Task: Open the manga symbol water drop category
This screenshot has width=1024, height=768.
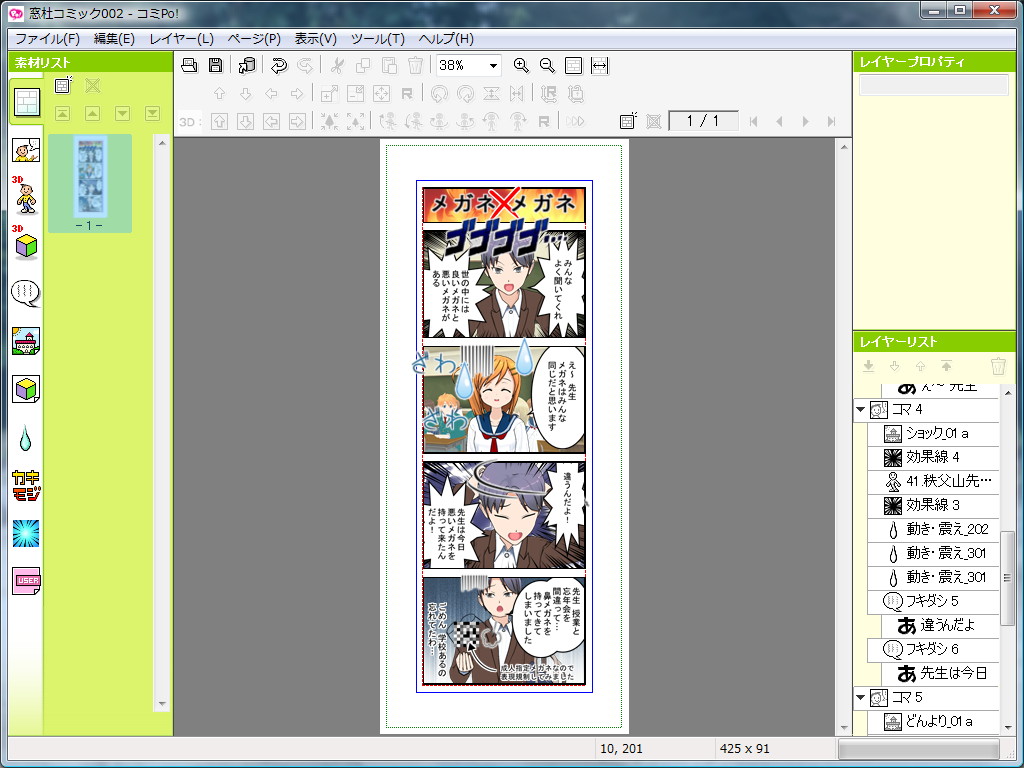Action: click(x=25, y=438)
